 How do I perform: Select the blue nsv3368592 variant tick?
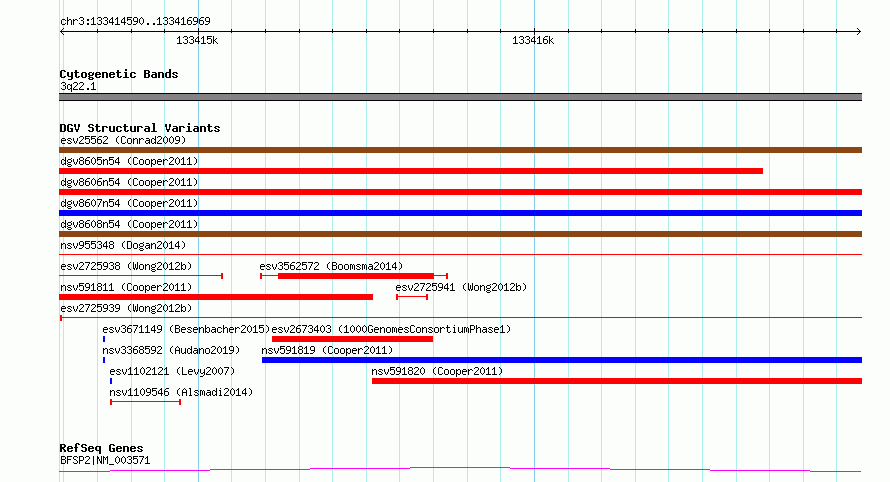coord(104,360)
